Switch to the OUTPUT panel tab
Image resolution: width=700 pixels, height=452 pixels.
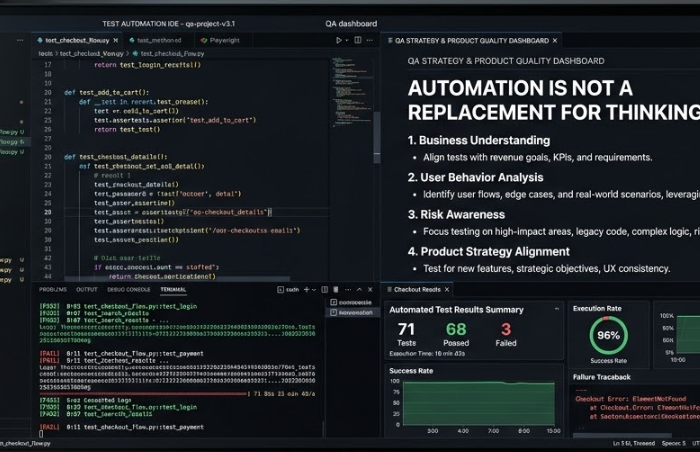(87, 289)
